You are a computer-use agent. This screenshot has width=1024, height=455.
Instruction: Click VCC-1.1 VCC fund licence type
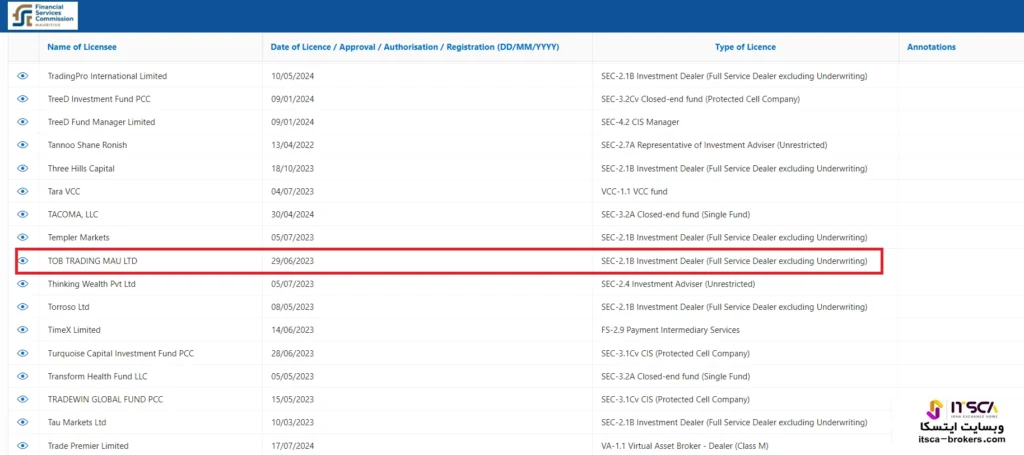click(x=634, y=191)
